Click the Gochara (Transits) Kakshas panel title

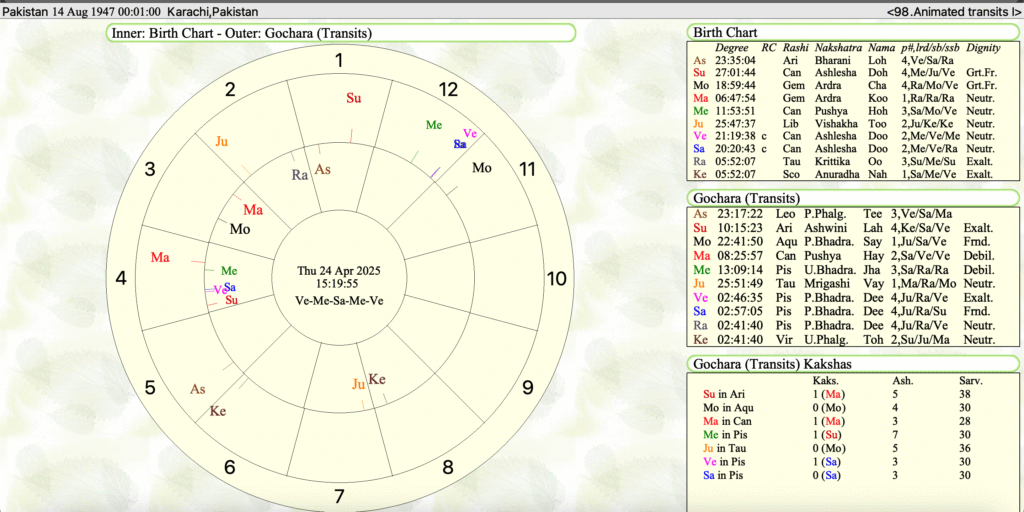(x=780, y=363)
